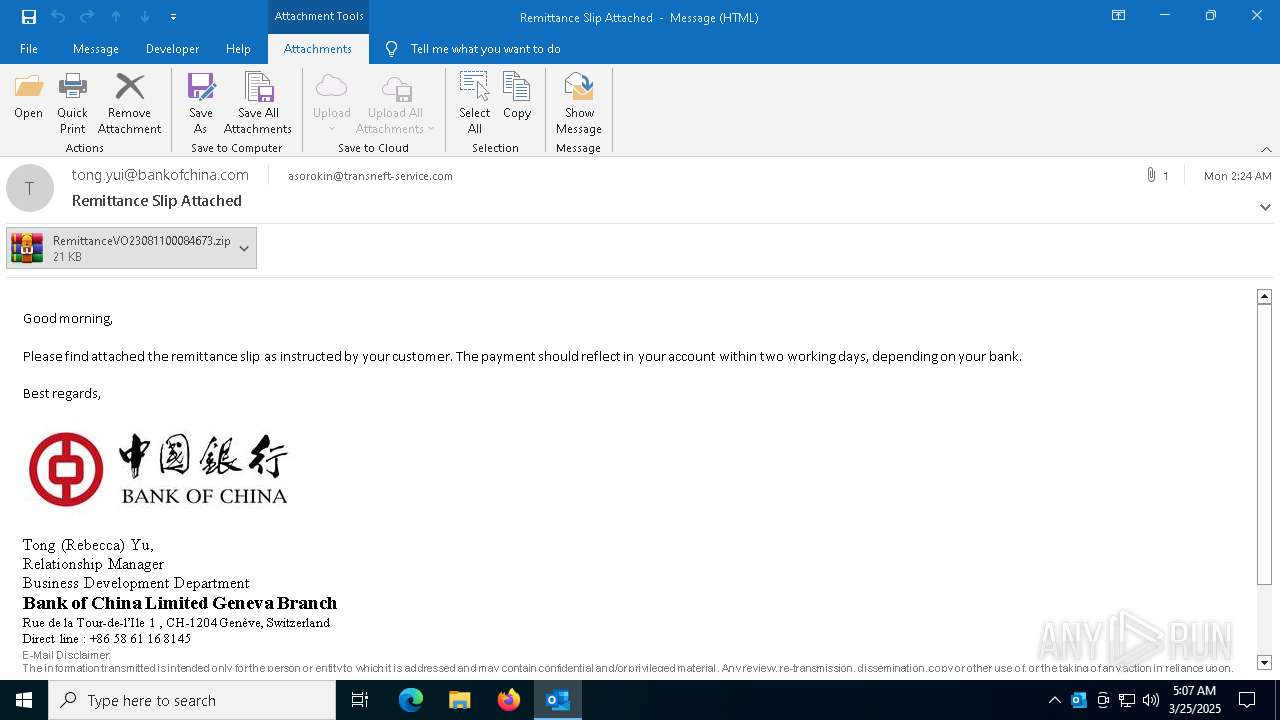
Task: Launch Microsoft Edge from taskbar
Action: point(411,700)
